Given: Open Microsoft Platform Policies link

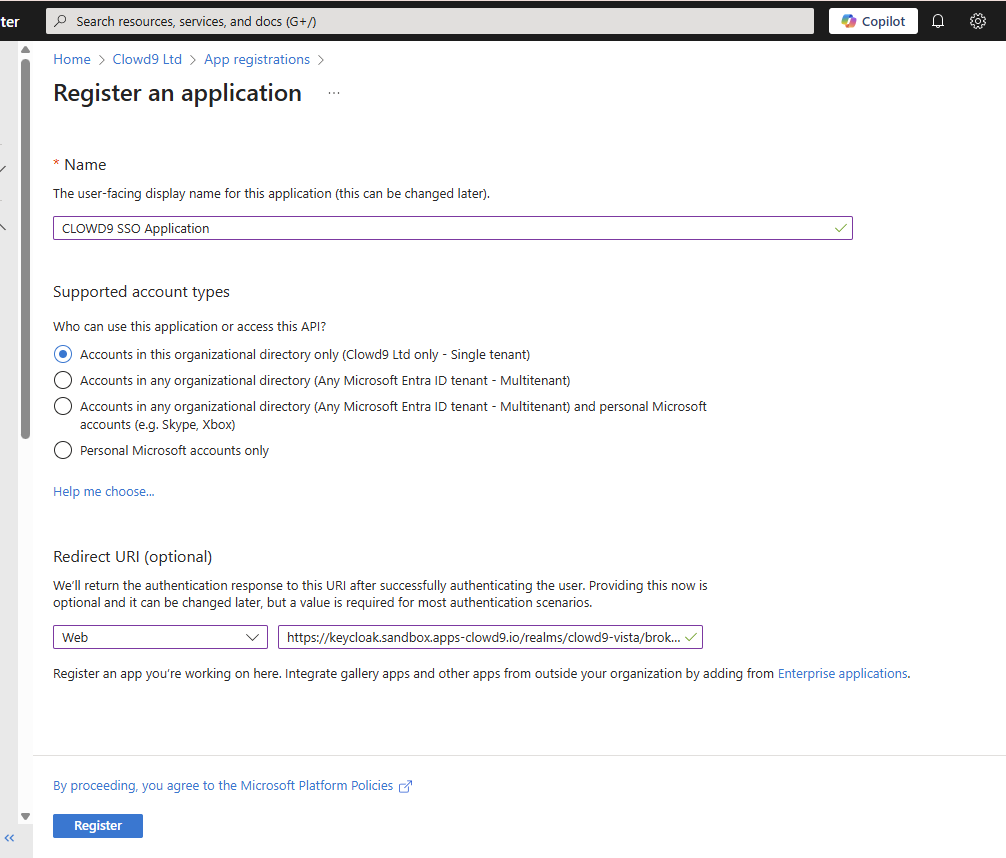Looking at the screenshot, I should point(223,785).
